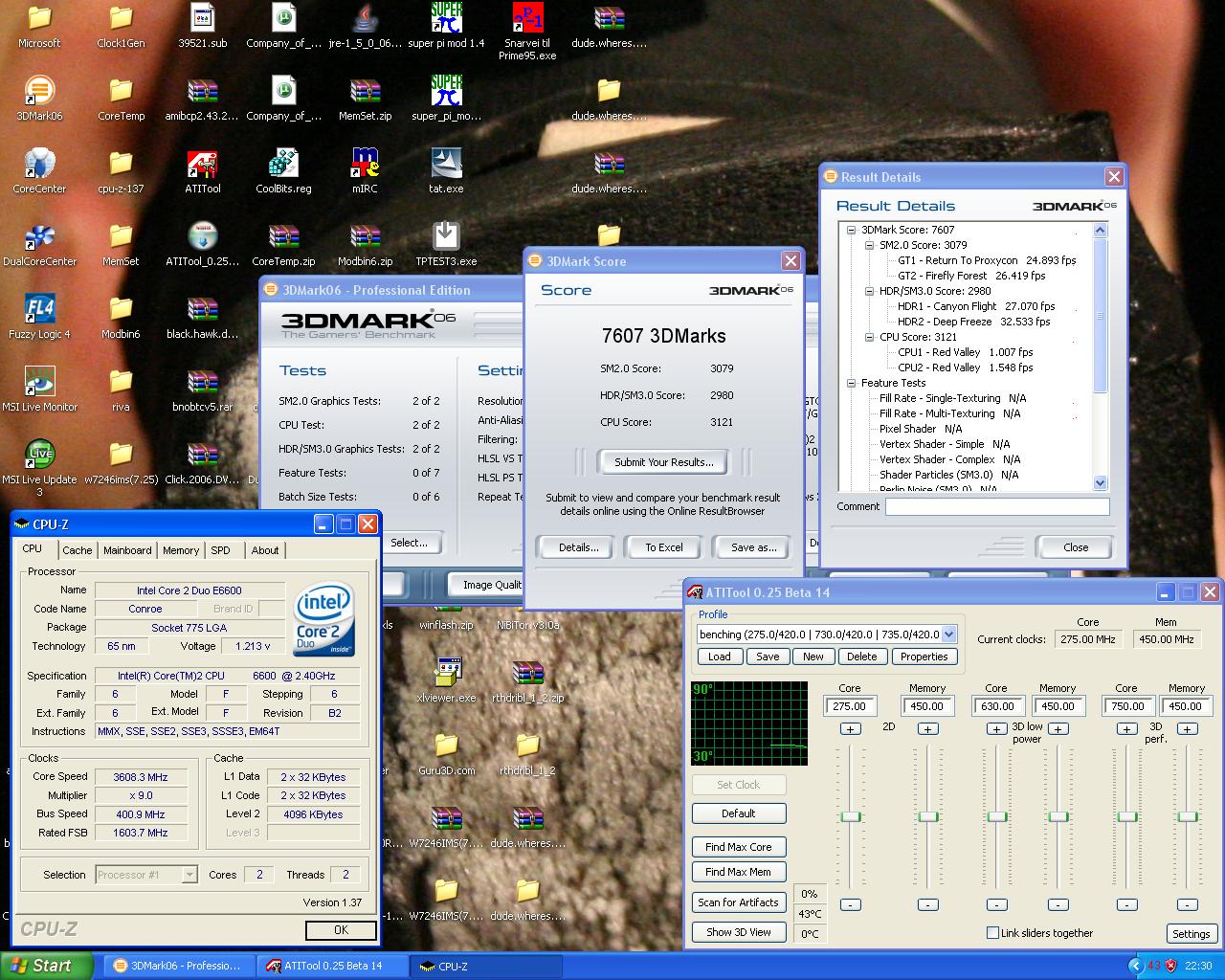Click the Details button in 3DMark Score

pyautogui.click(x=578, y=546)
